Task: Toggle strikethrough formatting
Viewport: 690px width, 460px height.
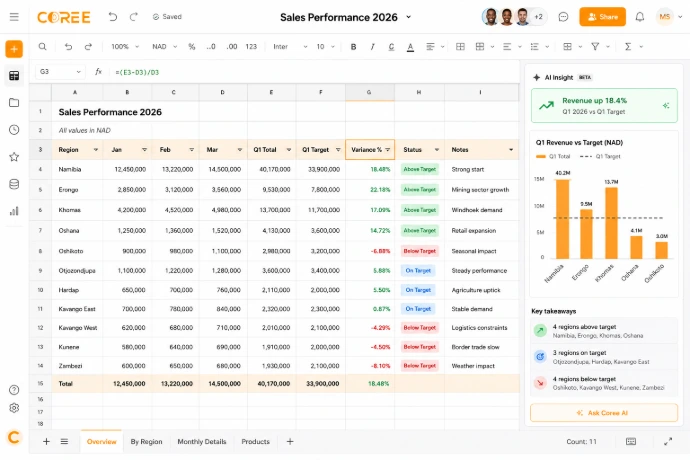Action: (x=391, y=46)
